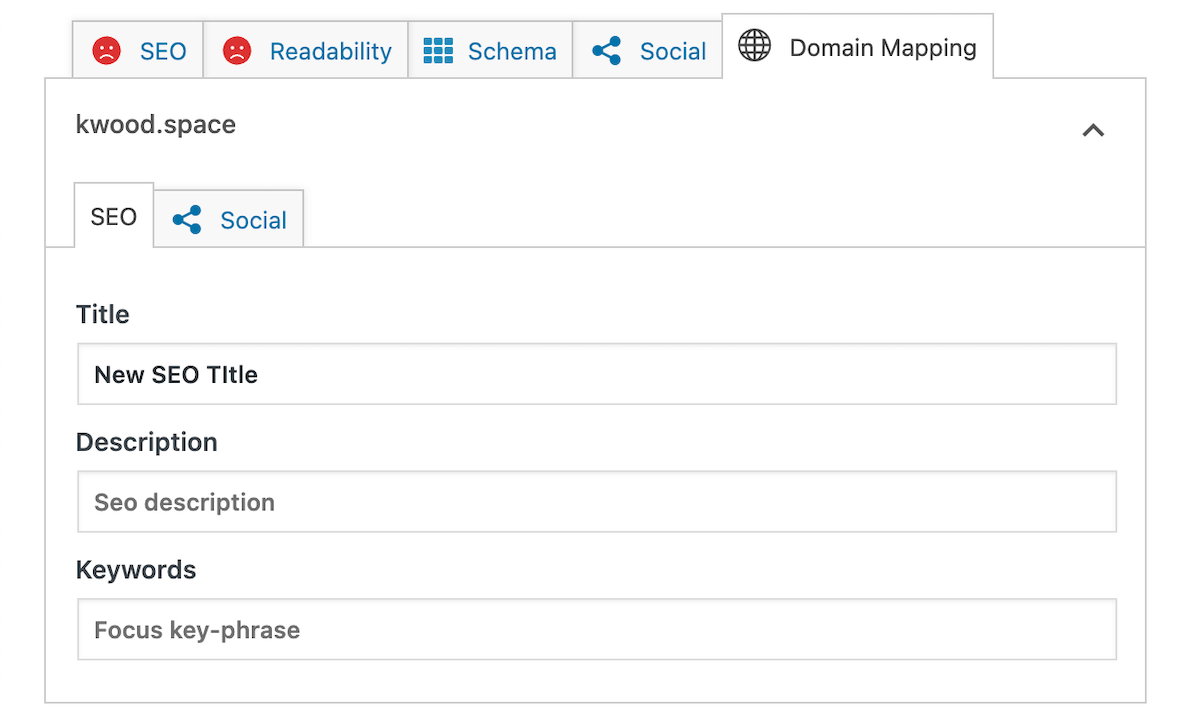Click the globe icon next to Domain Mapping
The image size is (1200, 722).
[x=754, y=46]
